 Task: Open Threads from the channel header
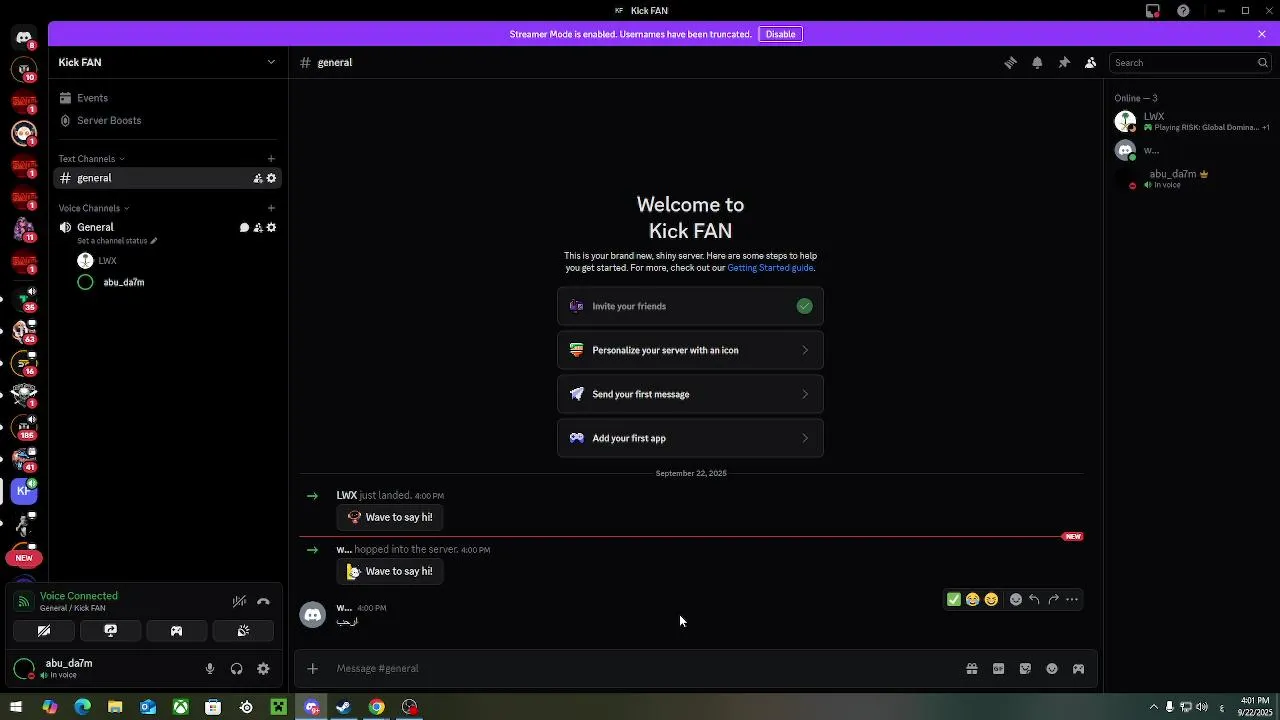click(1010, 62)
